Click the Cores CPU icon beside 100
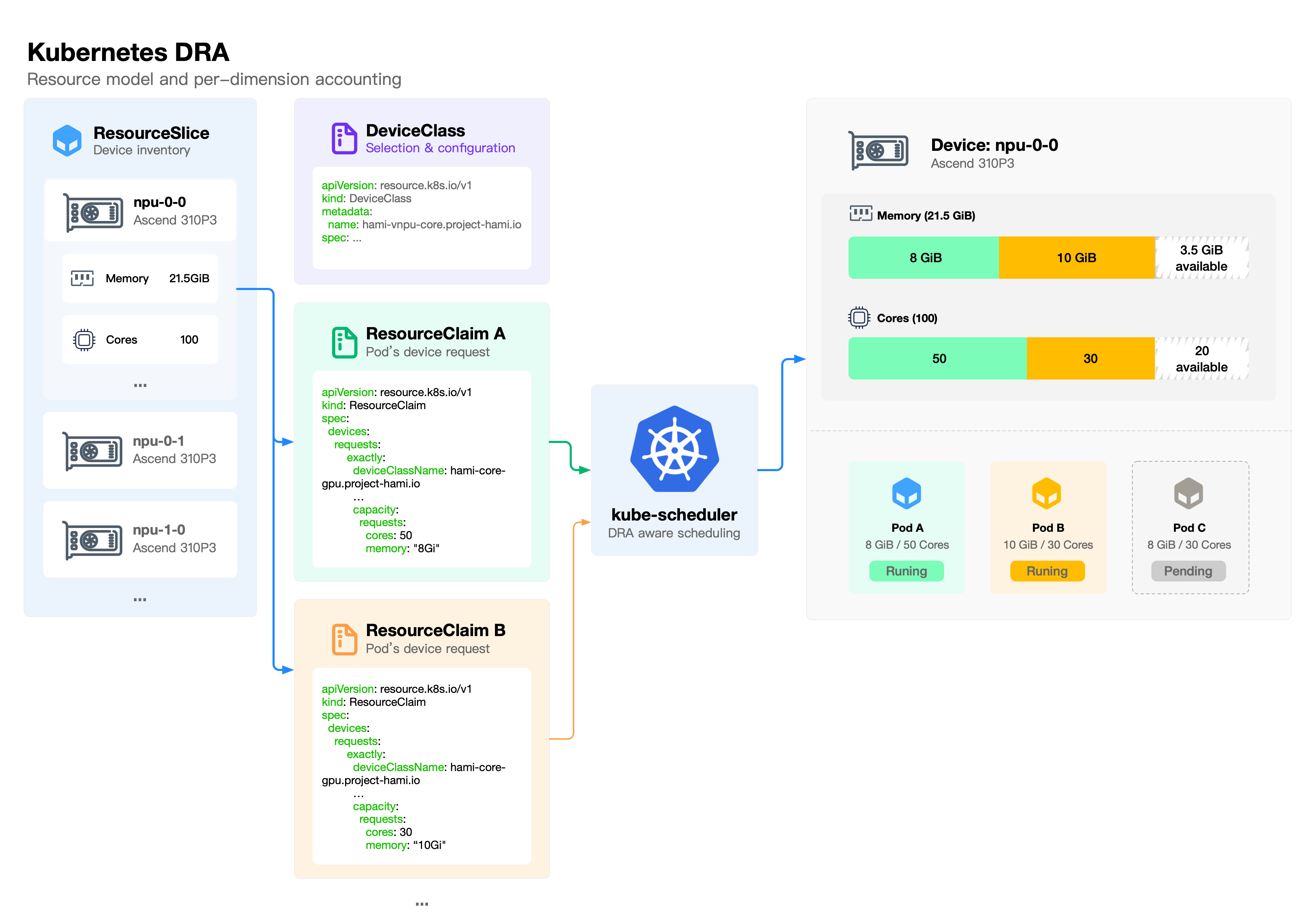The height and width of the screenshot is (924, 1310). [84, 340]
